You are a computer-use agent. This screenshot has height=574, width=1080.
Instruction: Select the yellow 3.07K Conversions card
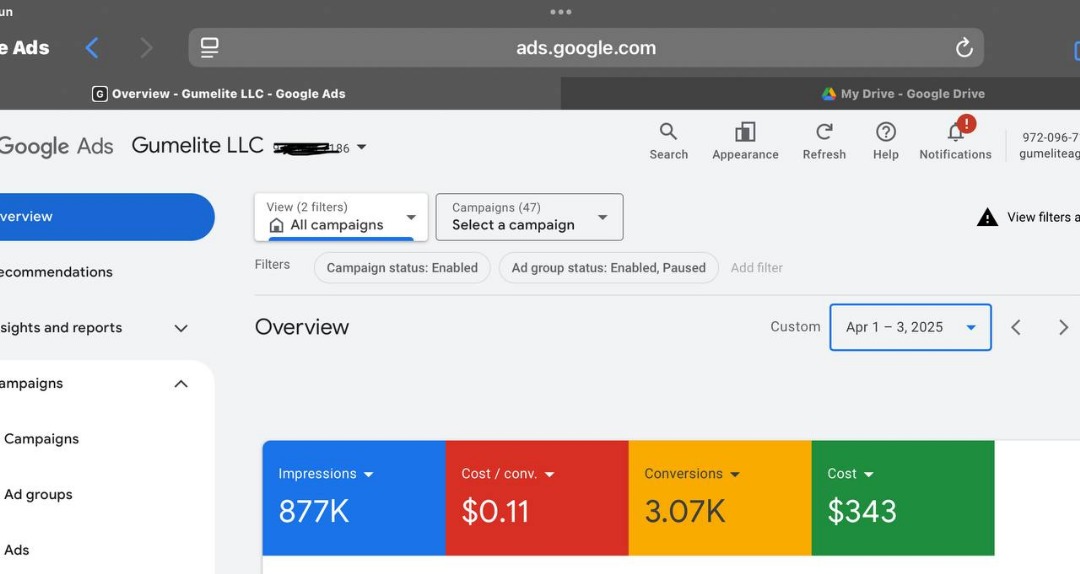[720, 498]
